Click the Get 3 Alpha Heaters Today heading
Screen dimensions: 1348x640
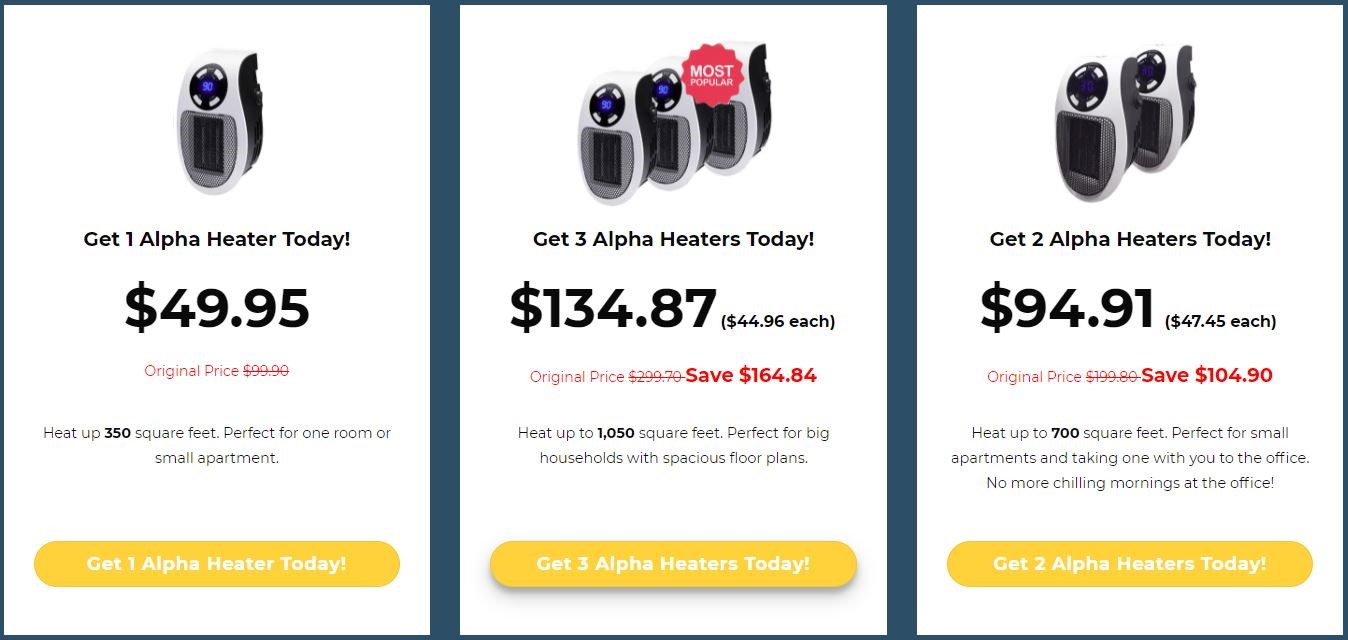point(673,240)
